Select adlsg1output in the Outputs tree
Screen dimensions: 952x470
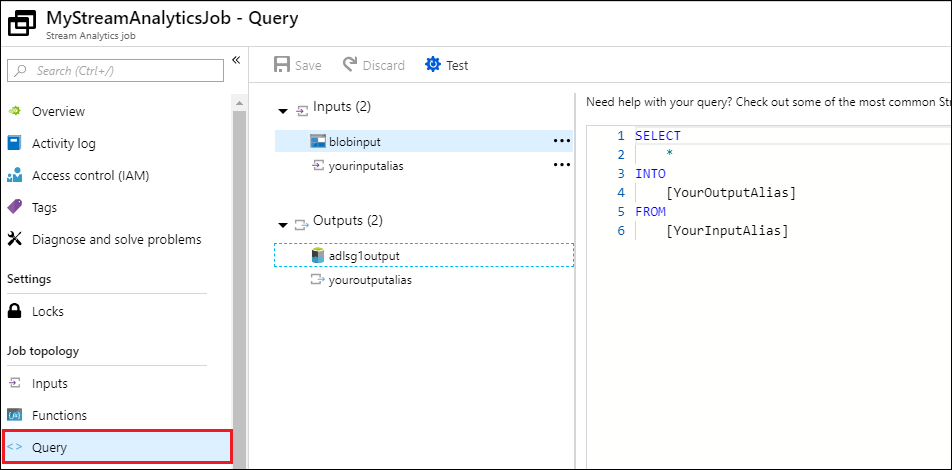(x=424, y=256)
